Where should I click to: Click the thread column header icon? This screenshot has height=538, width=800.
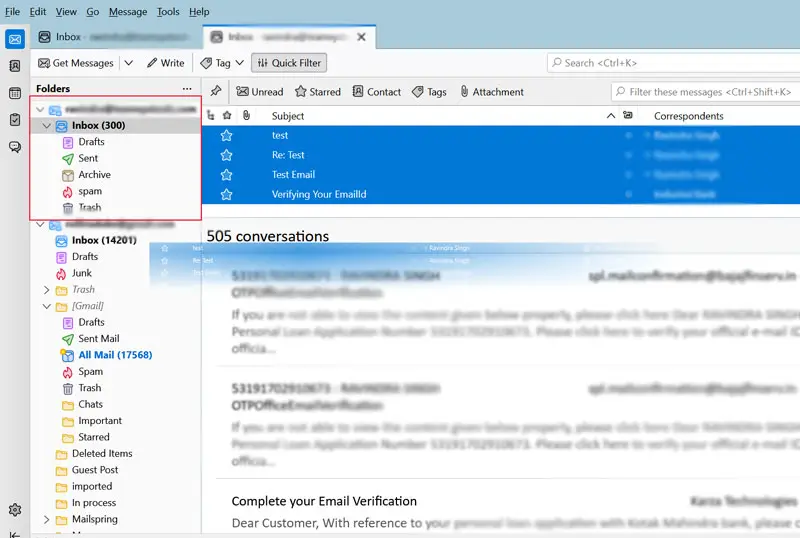pos(211,116)
